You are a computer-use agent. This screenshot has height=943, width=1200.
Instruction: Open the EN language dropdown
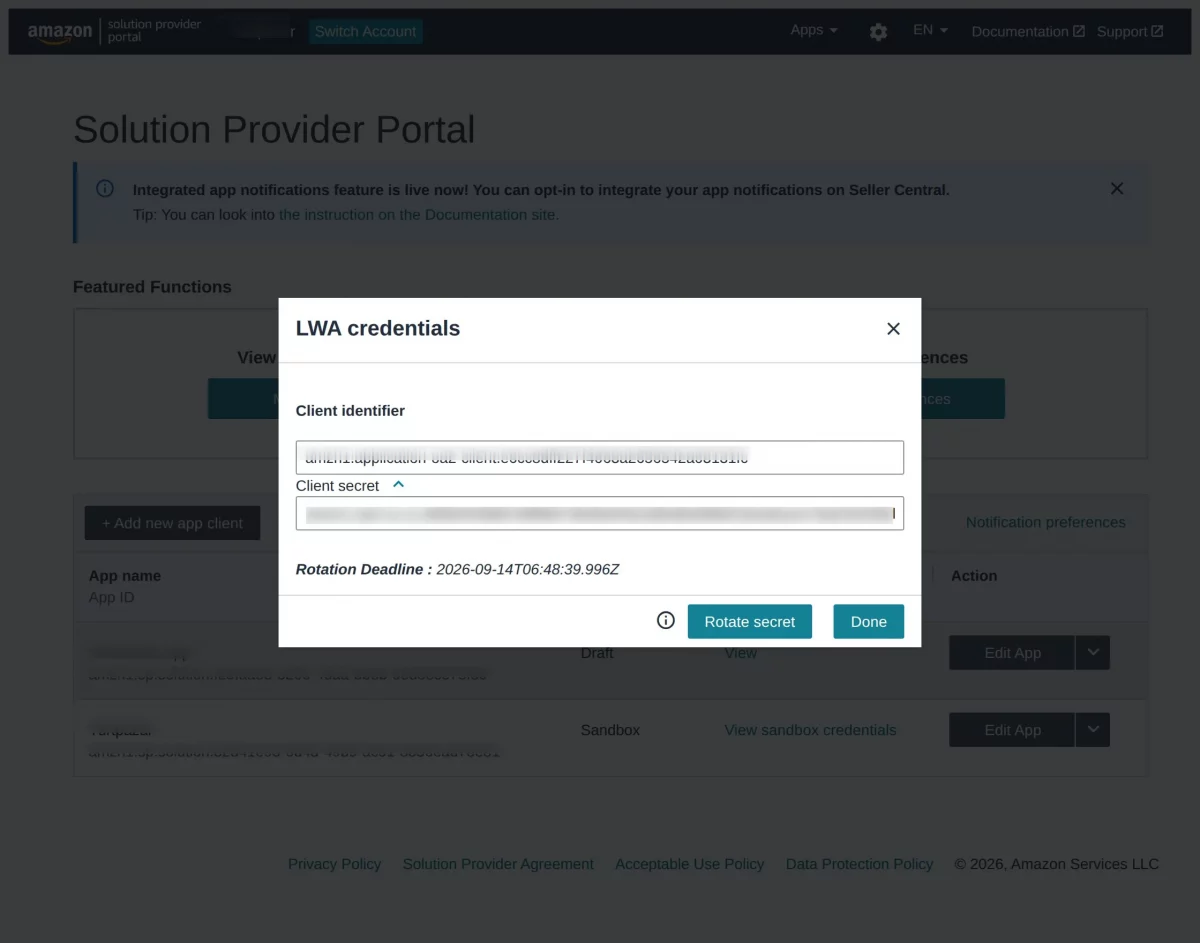(x=930, y=30)
